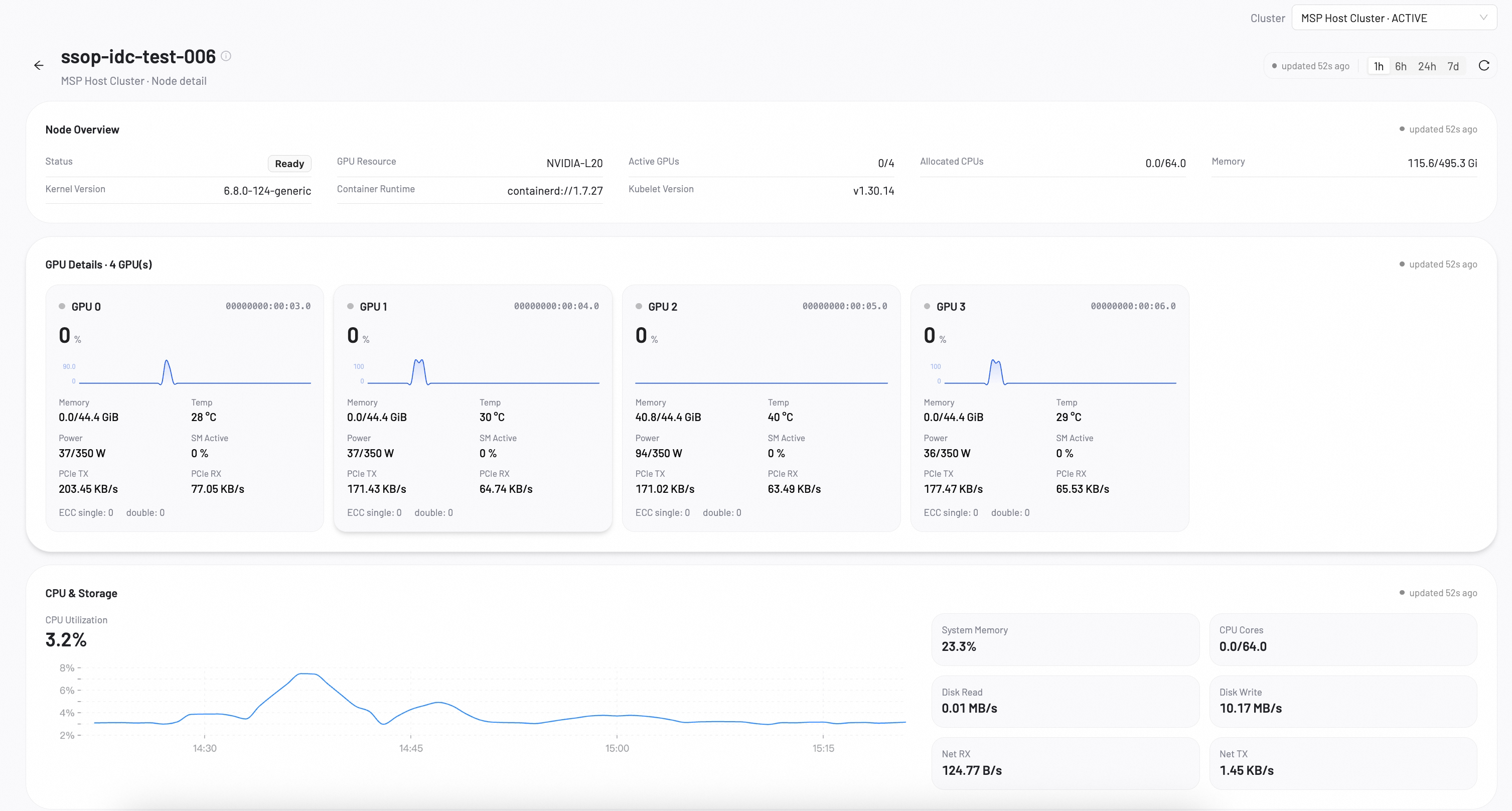The height and width of the screenshot is (811, 1512).
Task: Click GPU 0 utilization sparkline chart
Action: 185,372
